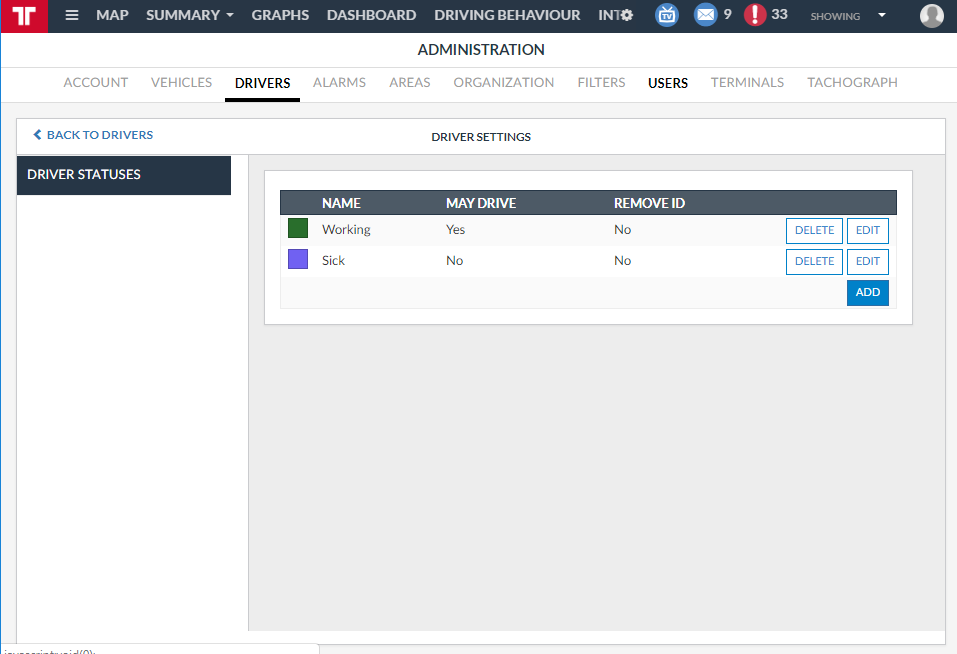The width and height of the screenshot is (957, 654).
Task: Click the green Working color swatch
Action: point(298,229)
